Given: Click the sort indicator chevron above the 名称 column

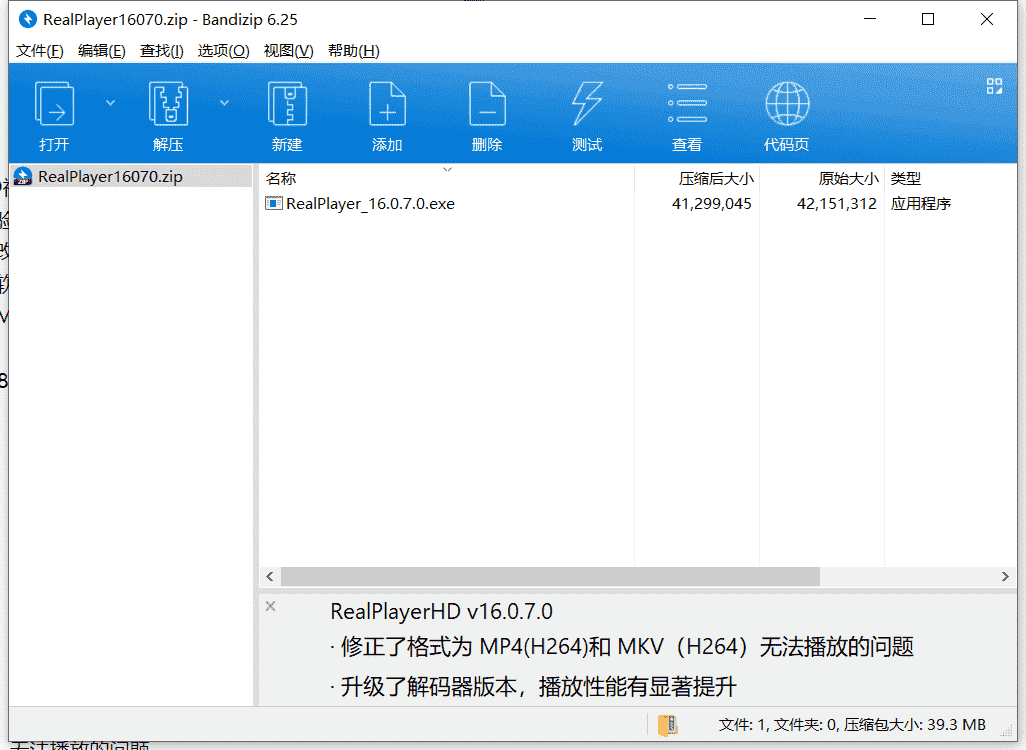Looking at the screenshot, I should click(448, 170).
